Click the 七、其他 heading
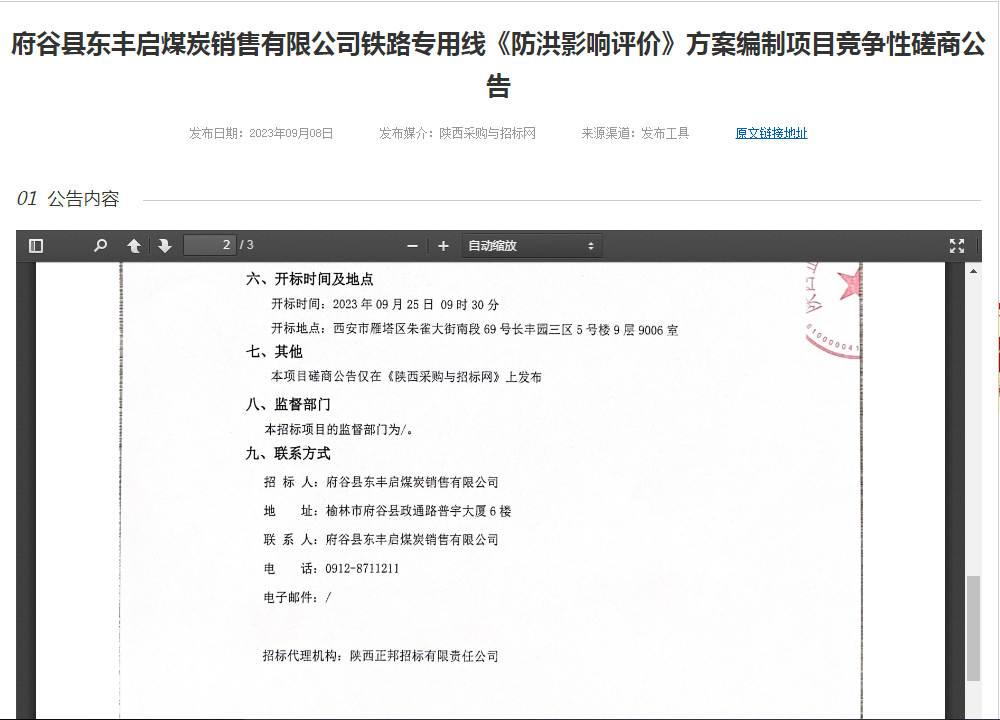This screenshot has height=720, width=1000. (x=274, y=351)
